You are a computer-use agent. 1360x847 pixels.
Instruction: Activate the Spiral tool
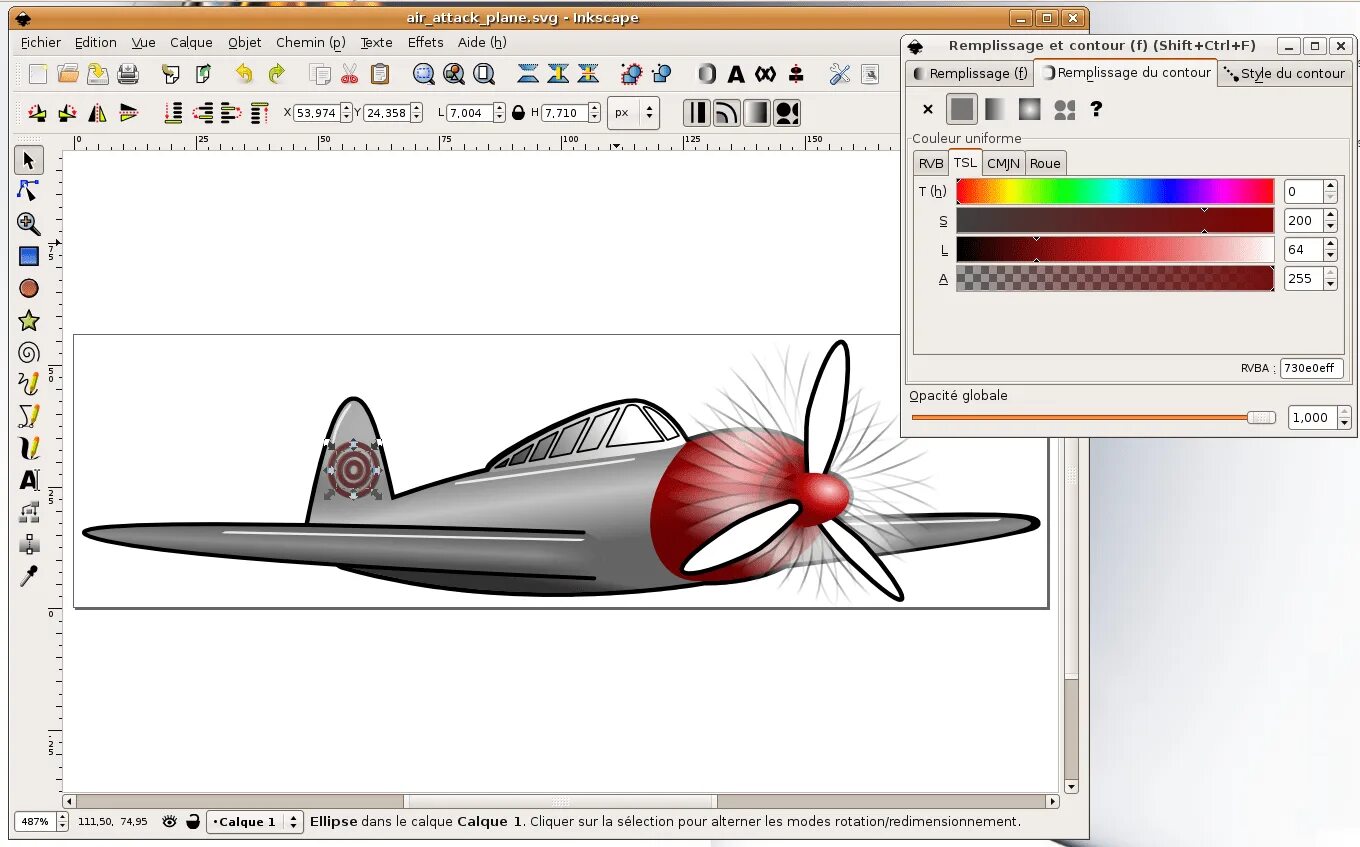point(28,352)
